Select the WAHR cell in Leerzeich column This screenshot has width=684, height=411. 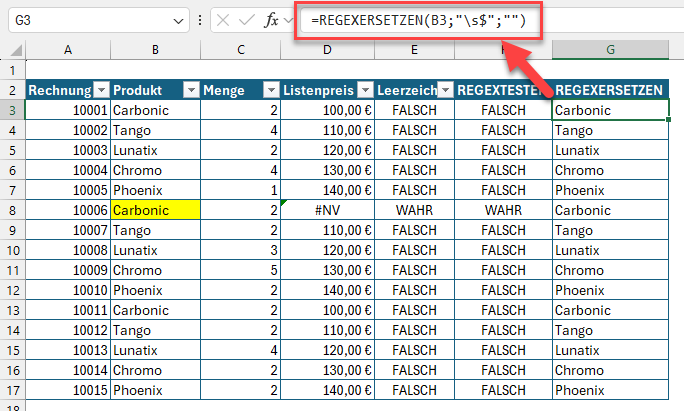point(414,211)
